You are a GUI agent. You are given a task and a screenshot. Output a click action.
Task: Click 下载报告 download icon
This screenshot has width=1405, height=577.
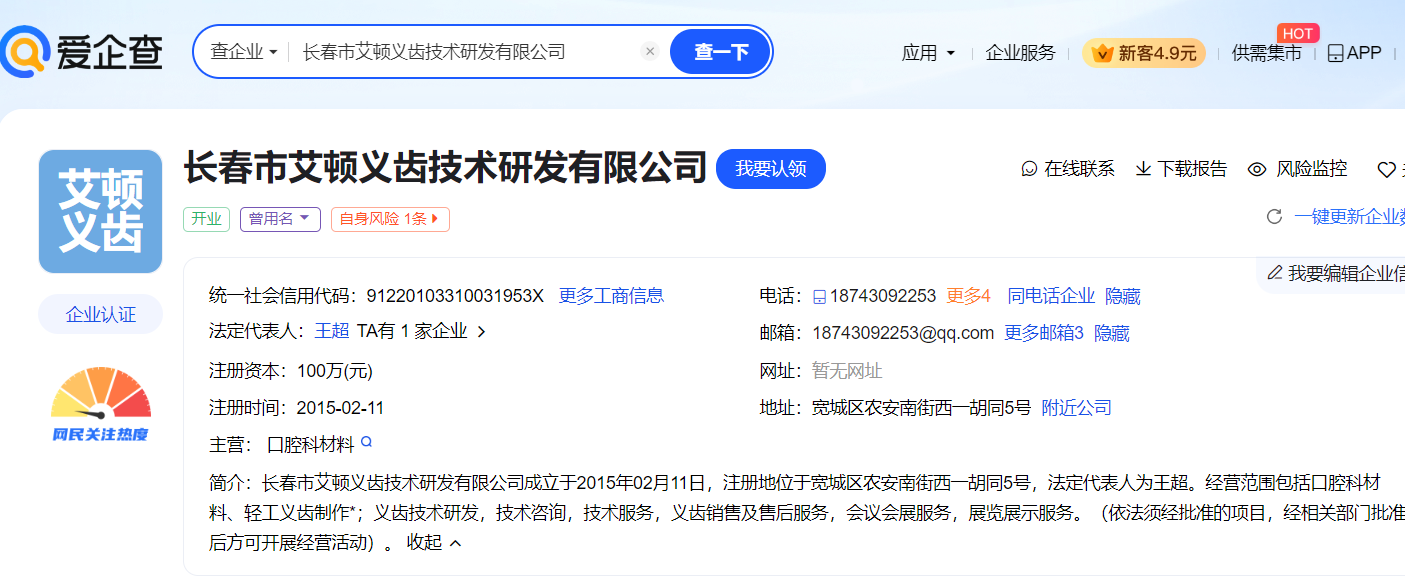(x=1143, y=169)
